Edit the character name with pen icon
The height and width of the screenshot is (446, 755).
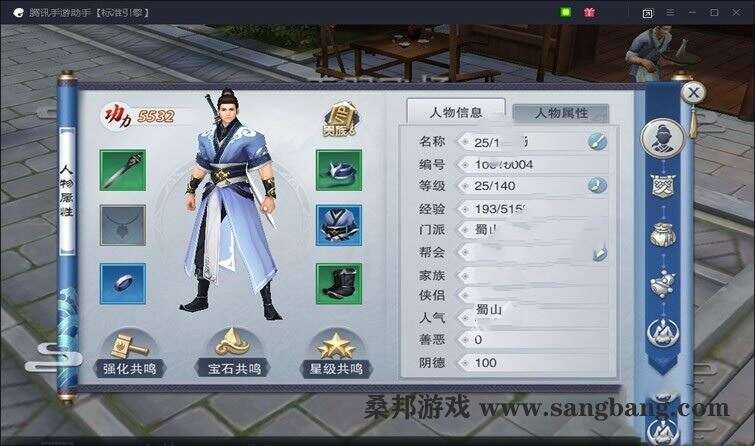pyautogui.click(x=597, y=142)
